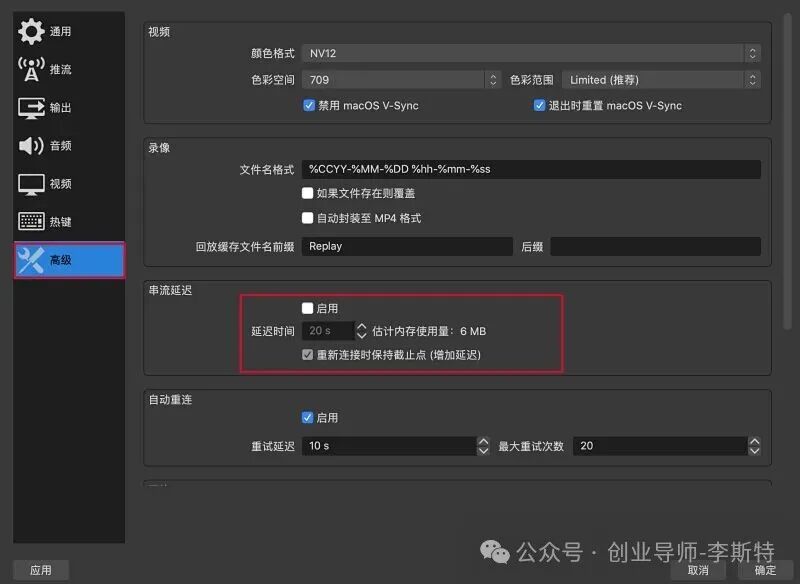Disable 禁用 macOS V-Sync checkbox
800x584 pixels.
tap(309, 104)
